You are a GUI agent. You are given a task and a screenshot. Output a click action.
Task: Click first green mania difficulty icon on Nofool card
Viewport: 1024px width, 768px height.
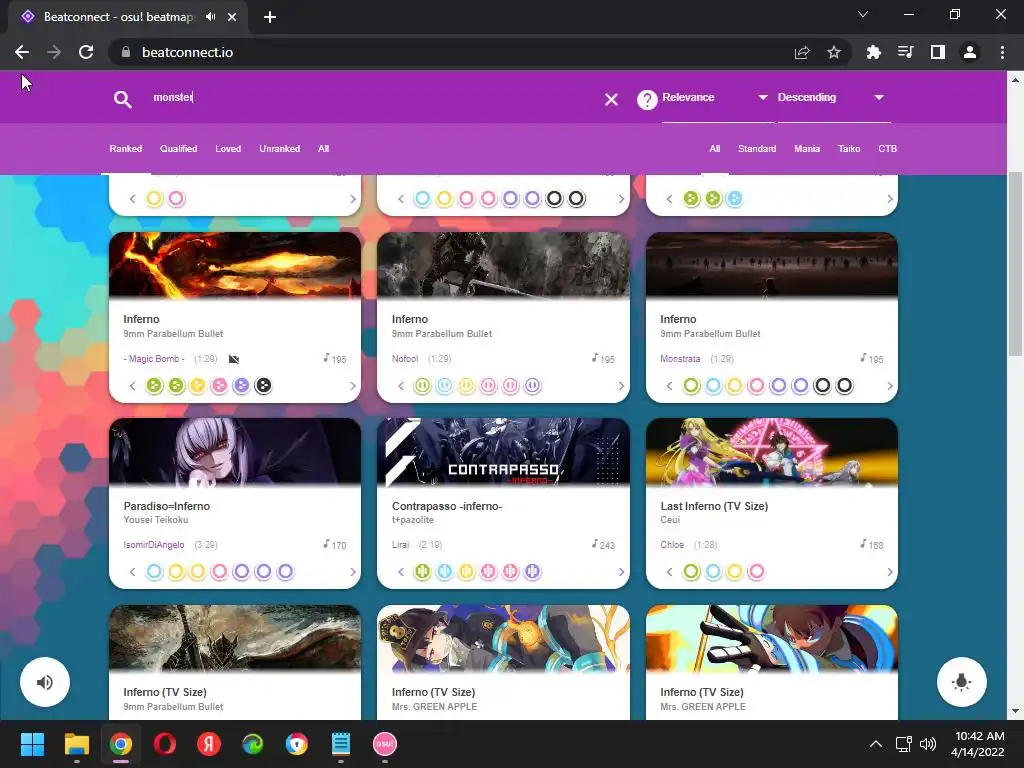423,386
